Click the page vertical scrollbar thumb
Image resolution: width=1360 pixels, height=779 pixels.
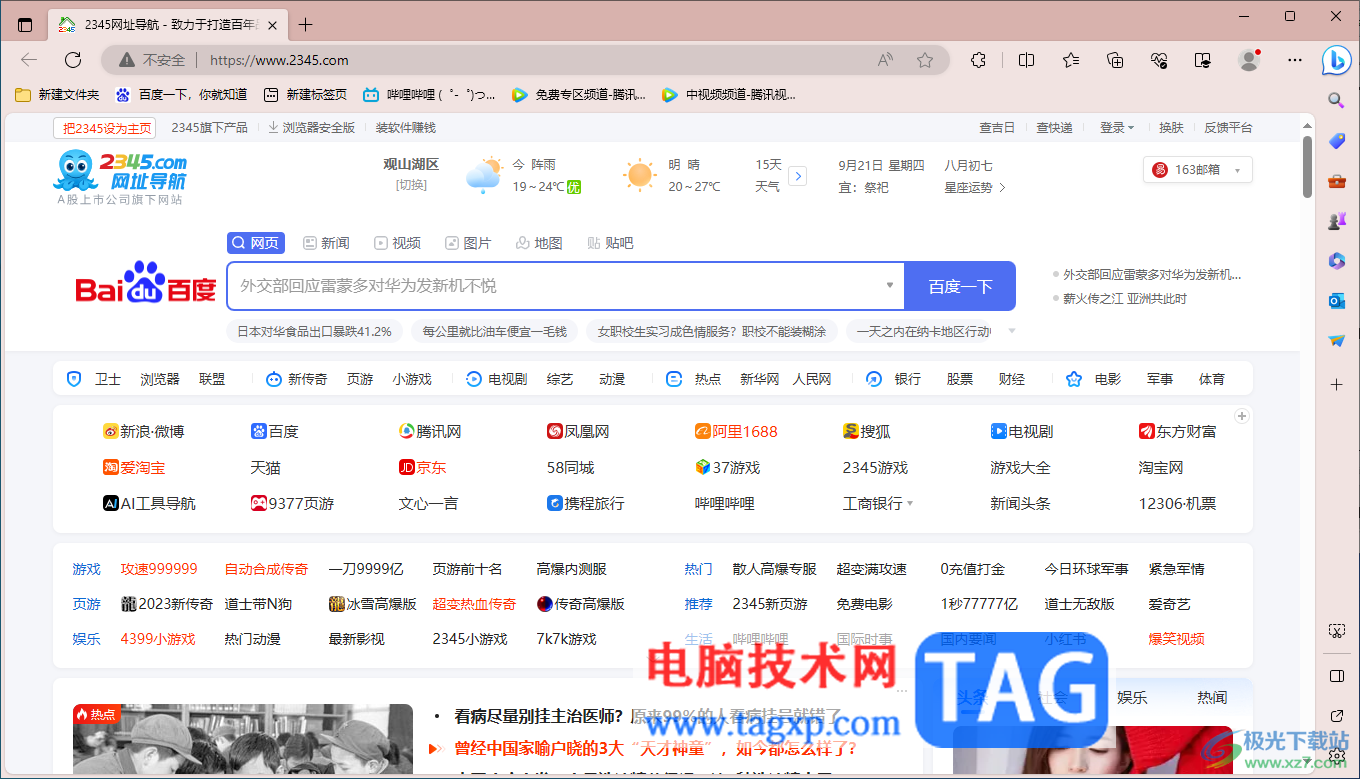(x=1307, y=166)
